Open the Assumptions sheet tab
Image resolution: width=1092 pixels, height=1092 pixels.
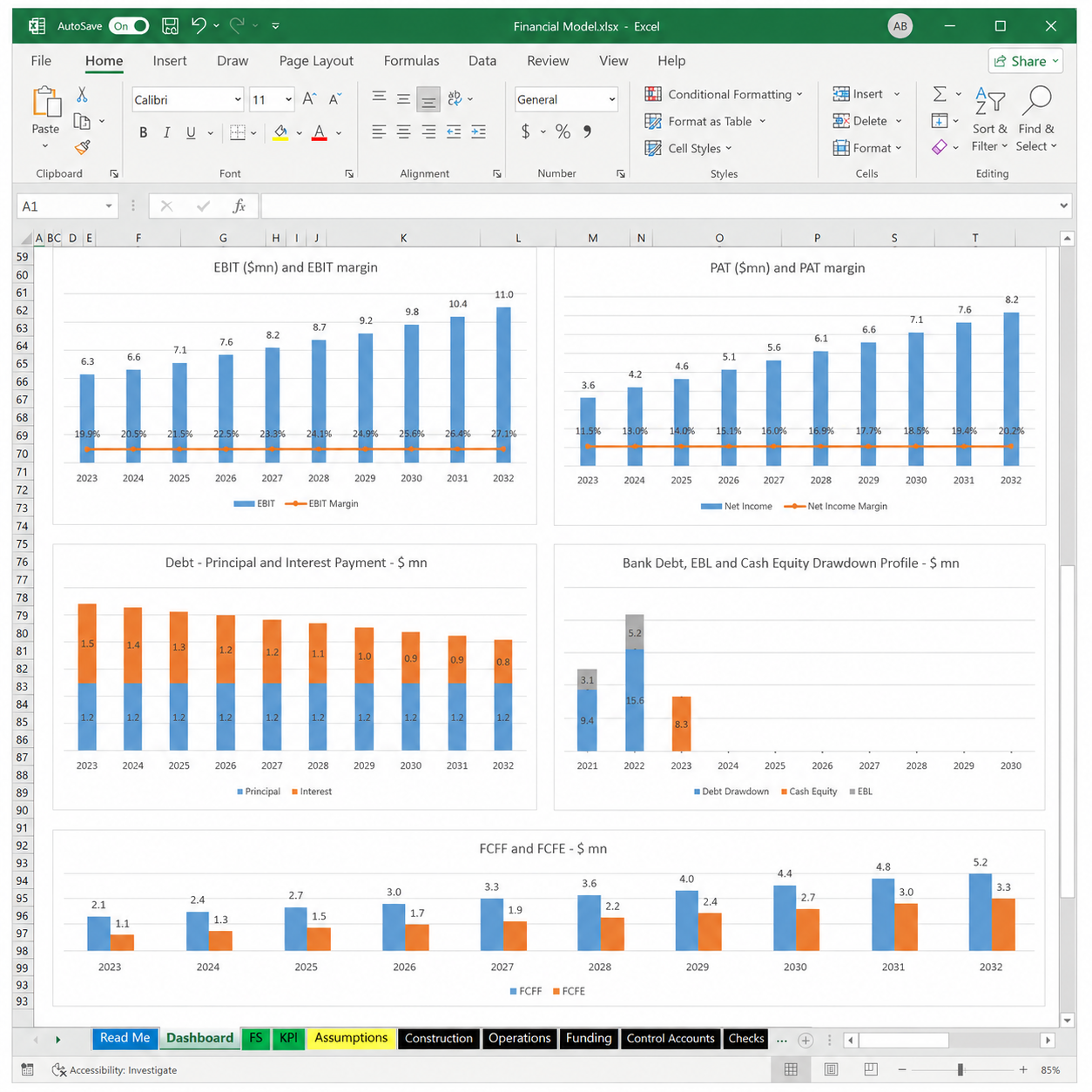pyautogui.click(x=351, y=1038)
